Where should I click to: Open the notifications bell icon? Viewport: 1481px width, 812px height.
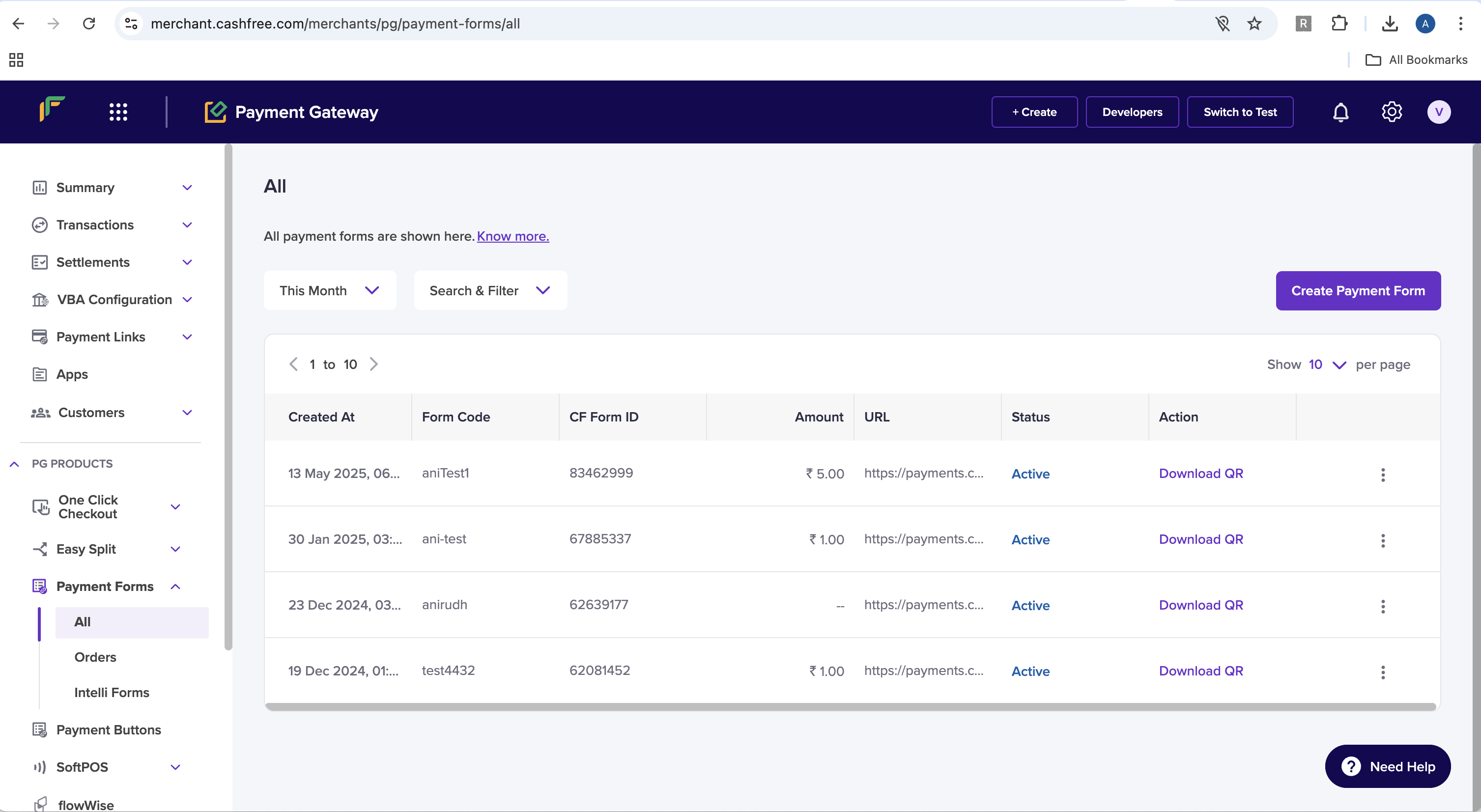[1340, 112]
